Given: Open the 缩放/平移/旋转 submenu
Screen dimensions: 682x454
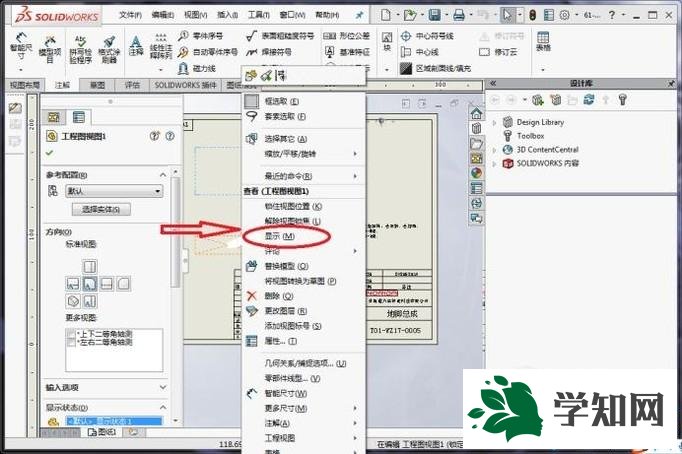Looking at the screenshot, I should 304,154.
